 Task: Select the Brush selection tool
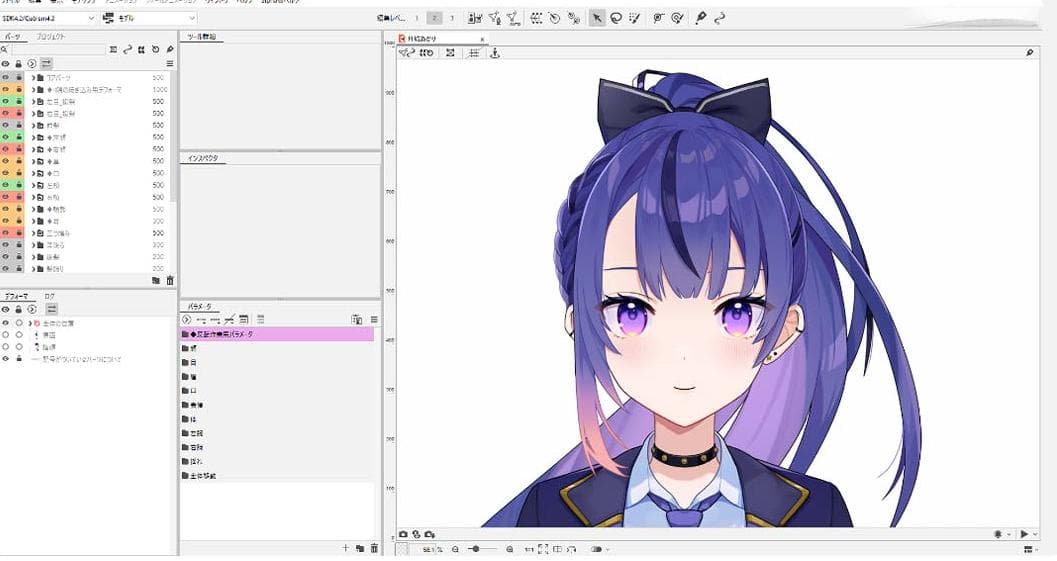(634, 18)
